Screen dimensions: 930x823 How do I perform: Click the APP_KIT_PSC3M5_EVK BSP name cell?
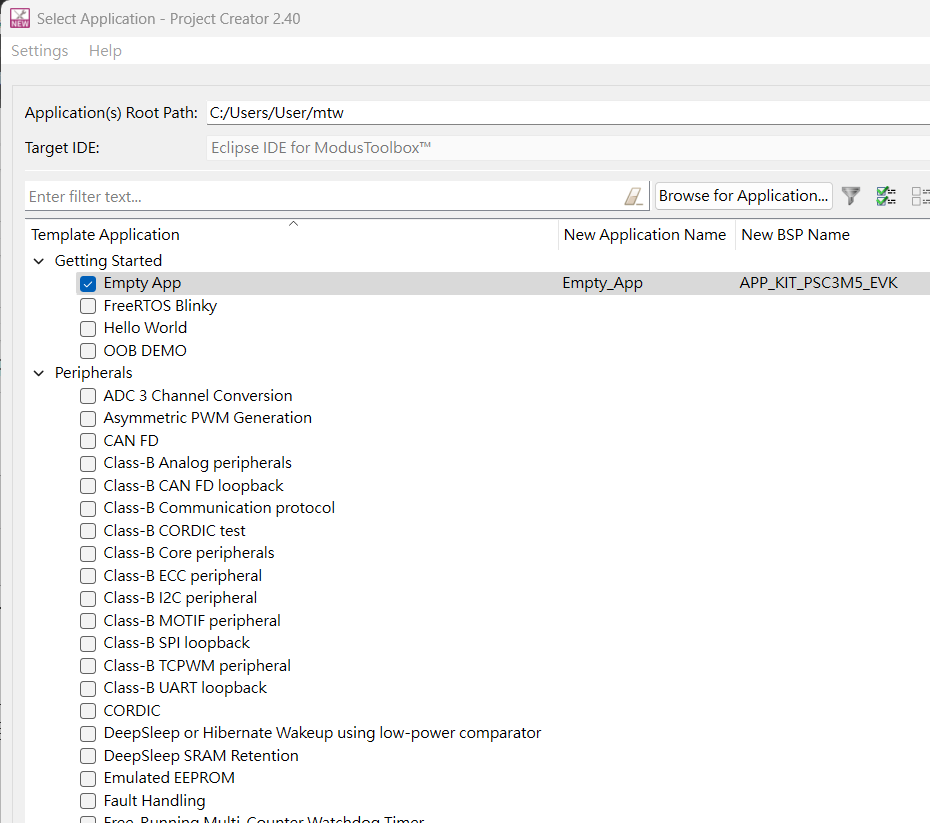click(x=818, y=283)
